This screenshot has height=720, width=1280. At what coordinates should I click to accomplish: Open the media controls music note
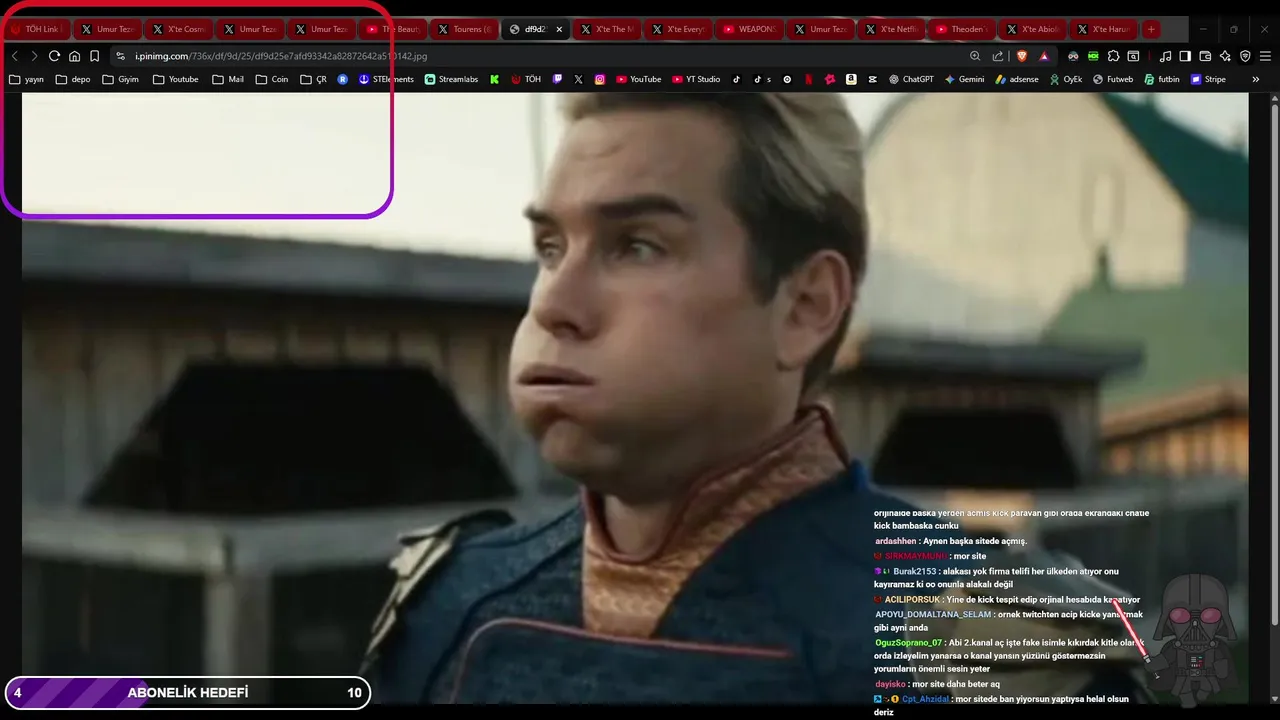point(1165,56)
